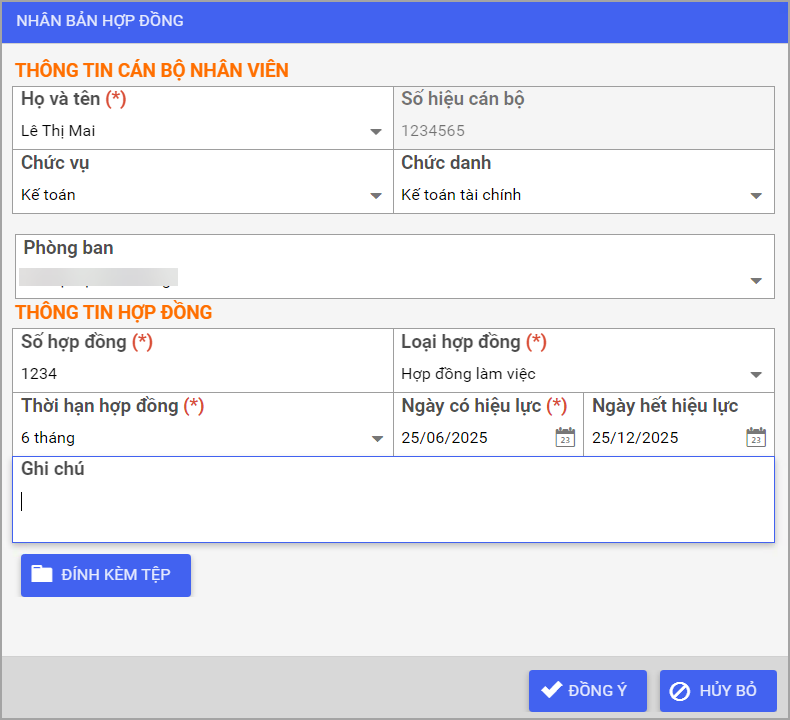Expand the Họ và tên dropdown

point(376,131)
